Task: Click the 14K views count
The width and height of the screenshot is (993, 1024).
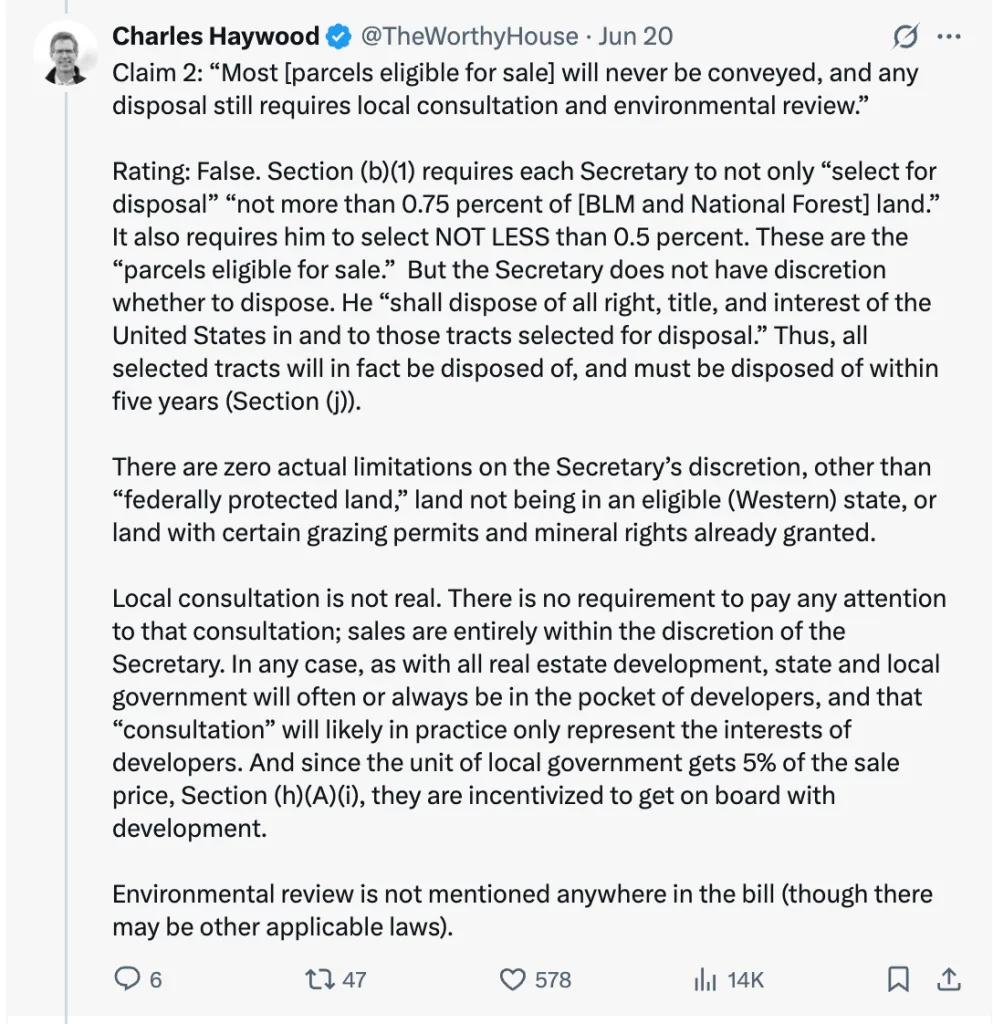Action: coord(746,980)
